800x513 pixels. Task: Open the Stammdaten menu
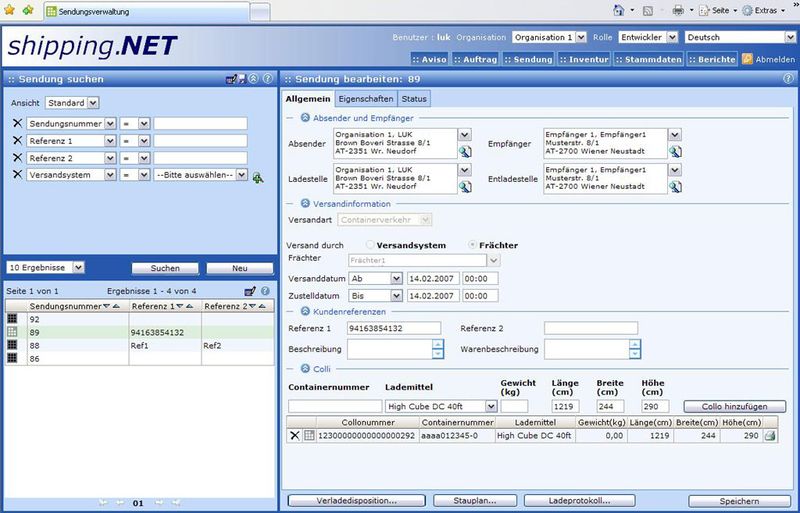649,59
